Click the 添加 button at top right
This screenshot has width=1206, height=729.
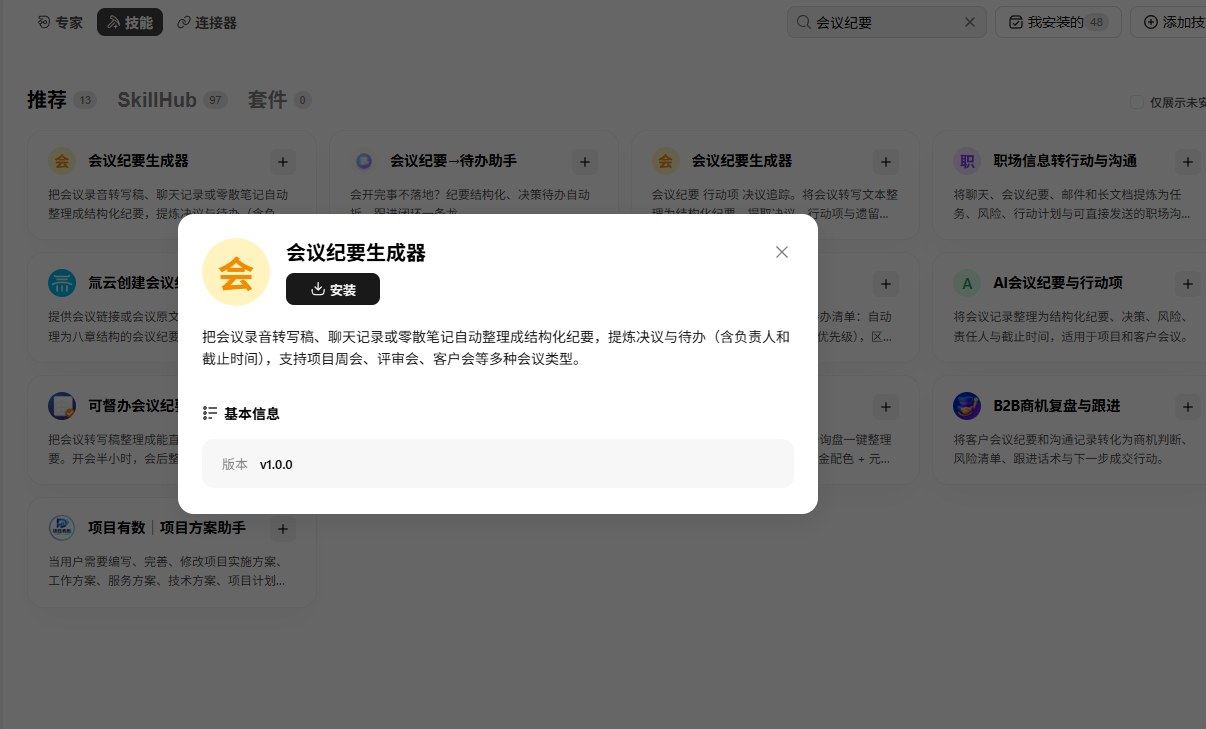[1168, 22]
